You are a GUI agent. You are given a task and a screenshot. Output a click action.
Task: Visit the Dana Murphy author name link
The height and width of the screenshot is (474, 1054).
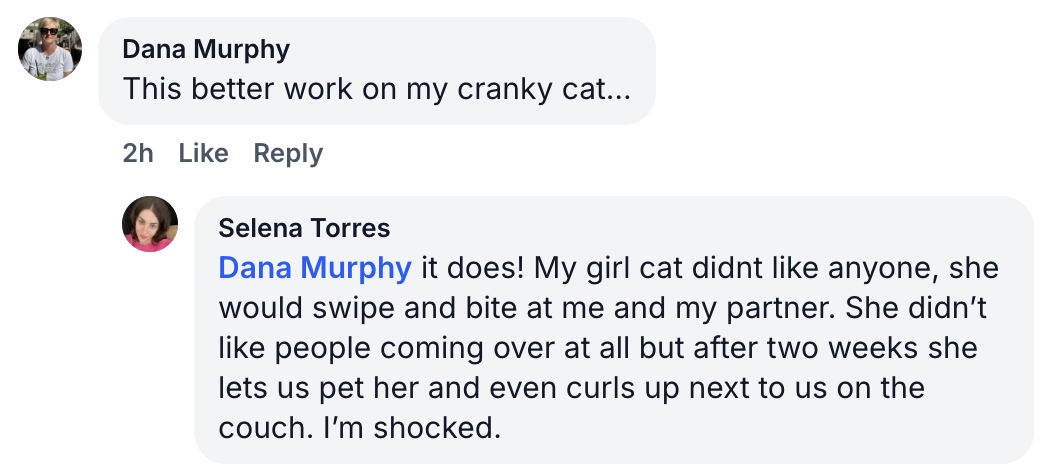coord(206,49)
